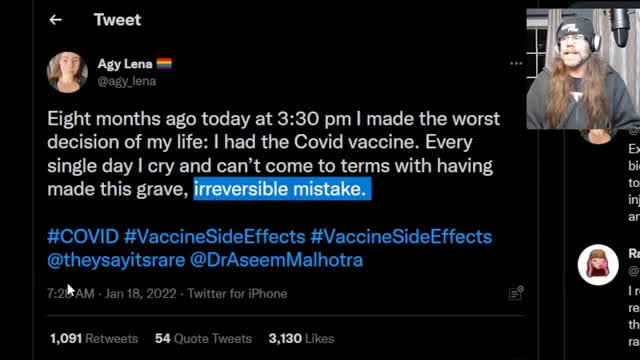Open the pink-haired avatar in sidebar
Screen dimensions: 640x360
[598, 264]
